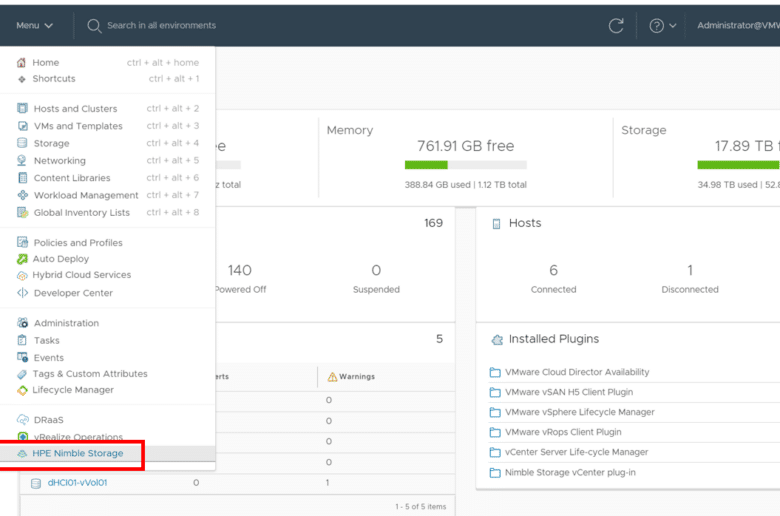Image resolution: width=780 pixels, height=516 pixels.
Task: Click the Tags & Custom Attributes icon
Action: click(x=22, y=374)
